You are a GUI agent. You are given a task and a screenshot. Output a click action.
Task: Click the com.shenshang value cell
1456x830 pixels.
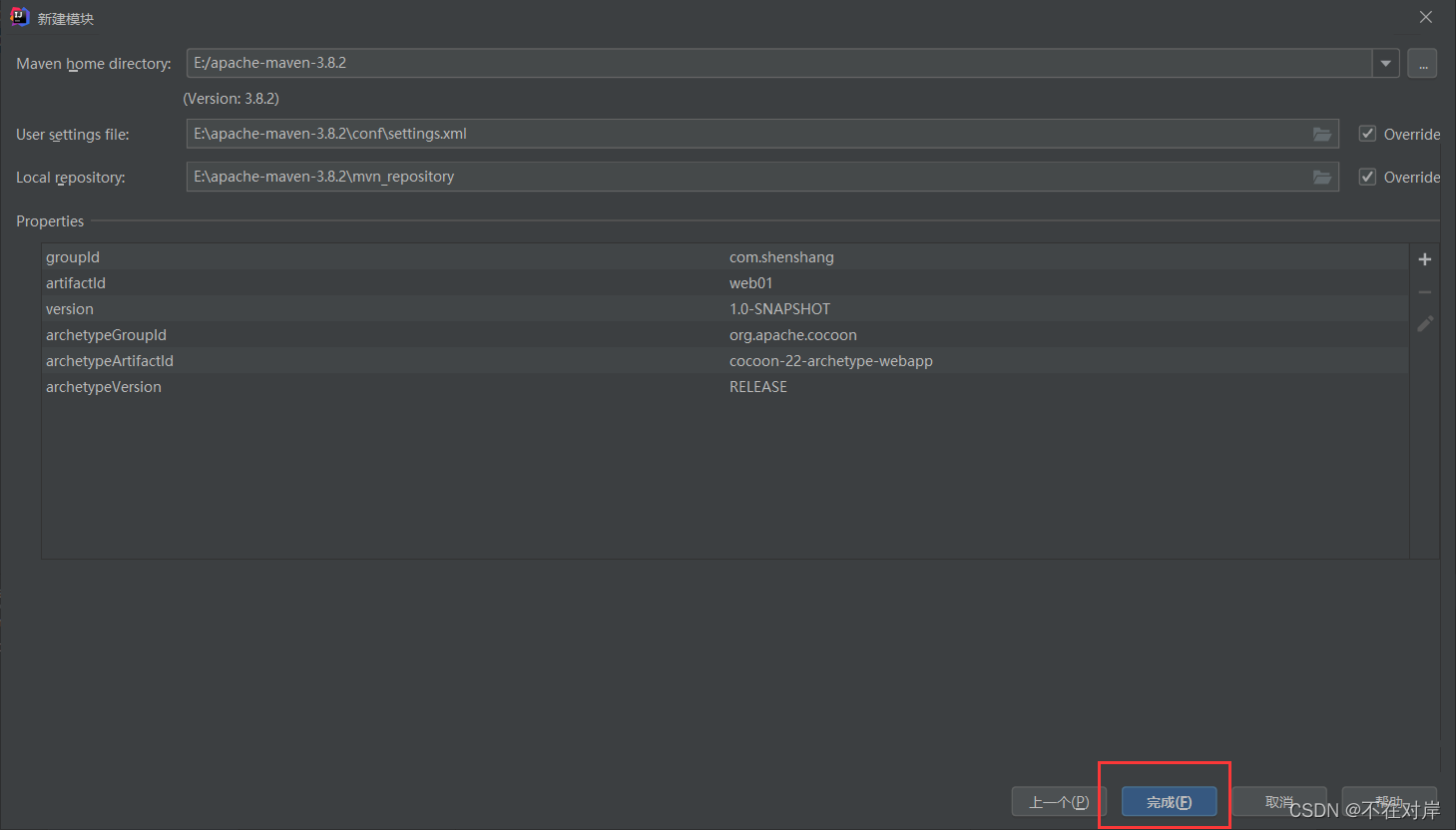coord(781,257)
